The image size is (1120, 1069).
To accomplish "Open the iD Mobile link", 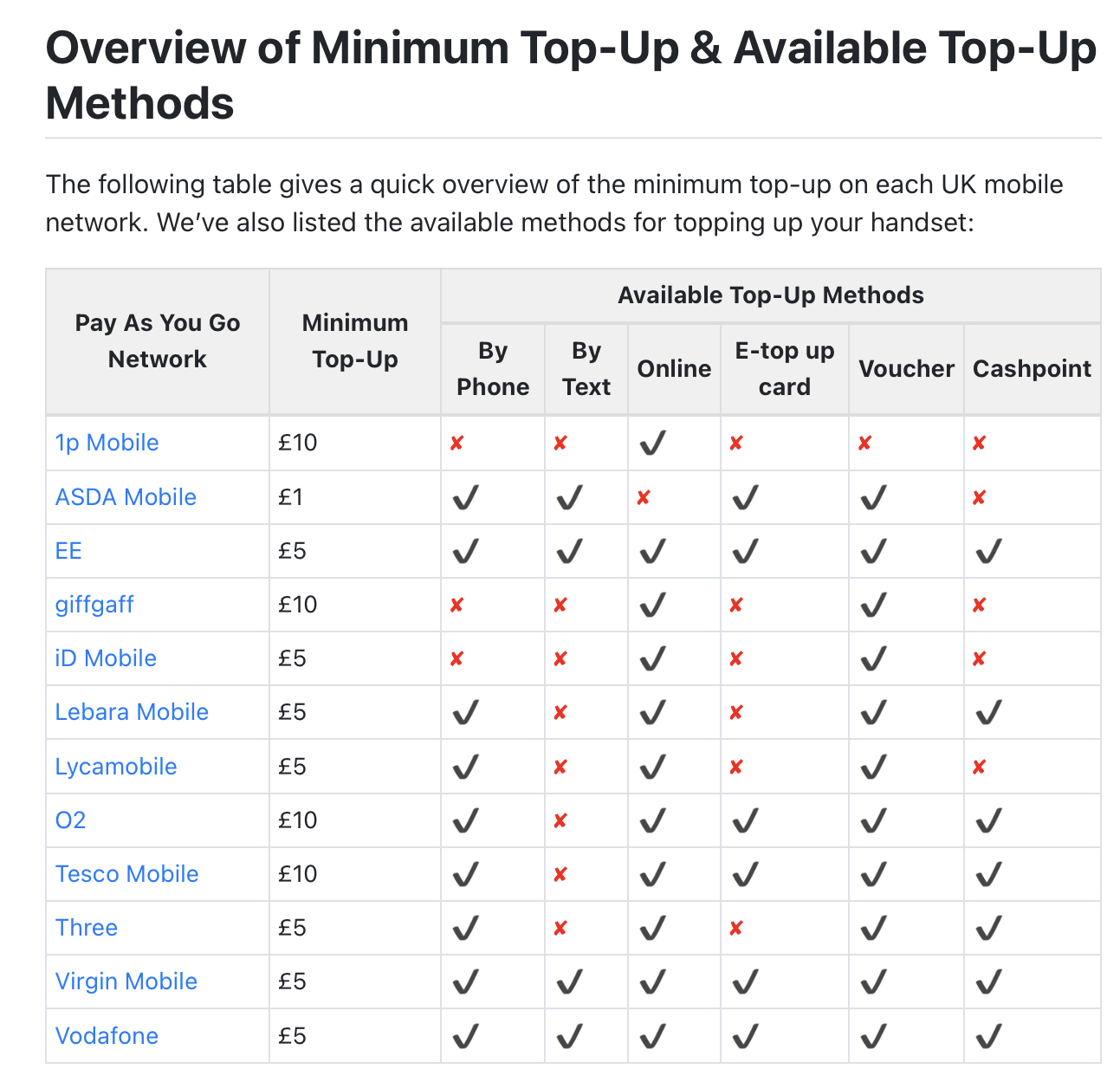I will pos(106,658).
